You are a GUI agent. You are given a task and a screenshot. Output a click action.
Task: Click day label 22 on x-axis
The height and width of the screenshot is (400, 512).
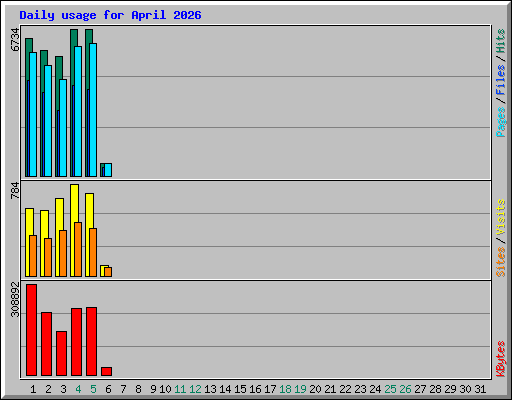[345, 389]
